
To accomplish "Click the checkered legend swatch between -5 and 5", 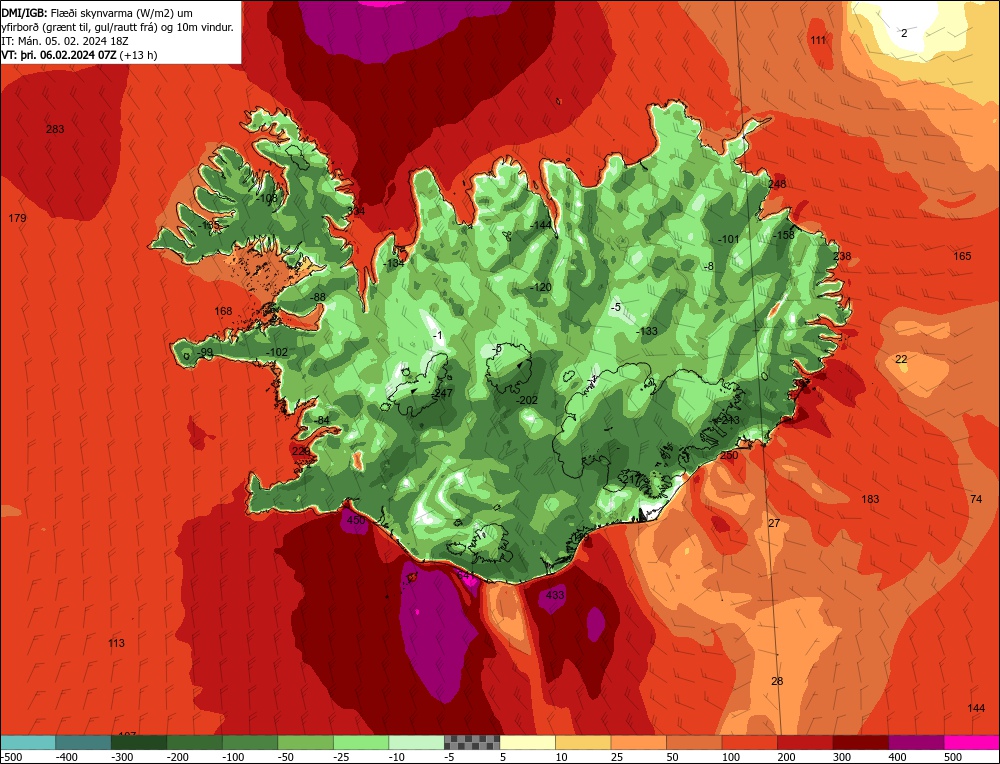I will coord(472,742).
